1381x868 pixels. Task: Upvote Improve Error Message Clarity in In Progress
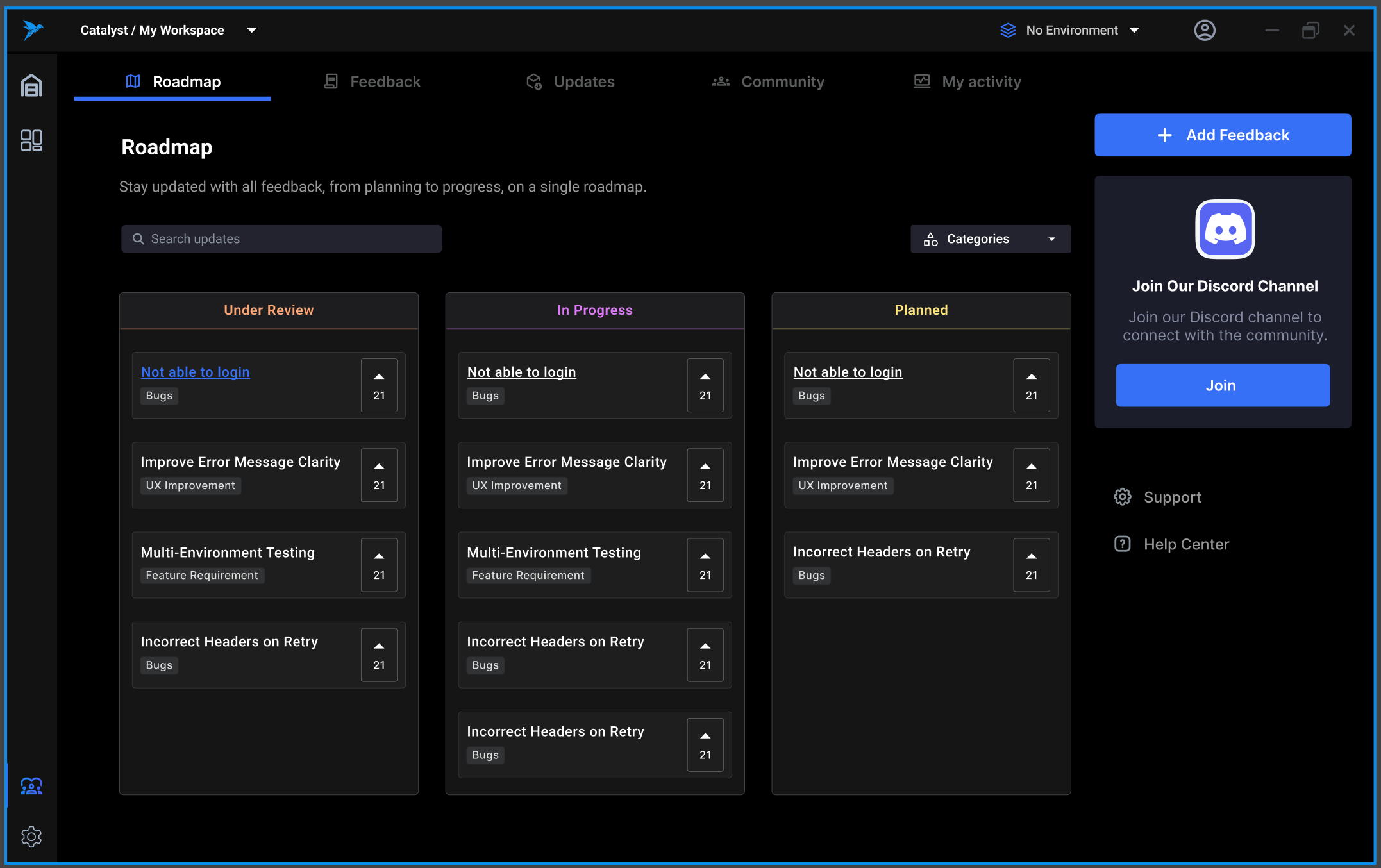(x=705, y=474)
